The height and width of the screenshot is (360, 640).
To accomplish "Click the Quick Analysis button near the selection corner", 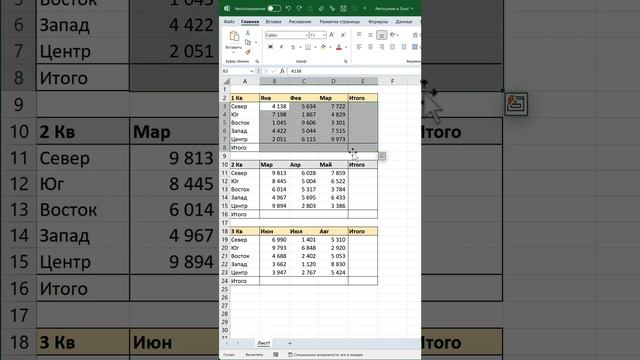I will 382,156.
